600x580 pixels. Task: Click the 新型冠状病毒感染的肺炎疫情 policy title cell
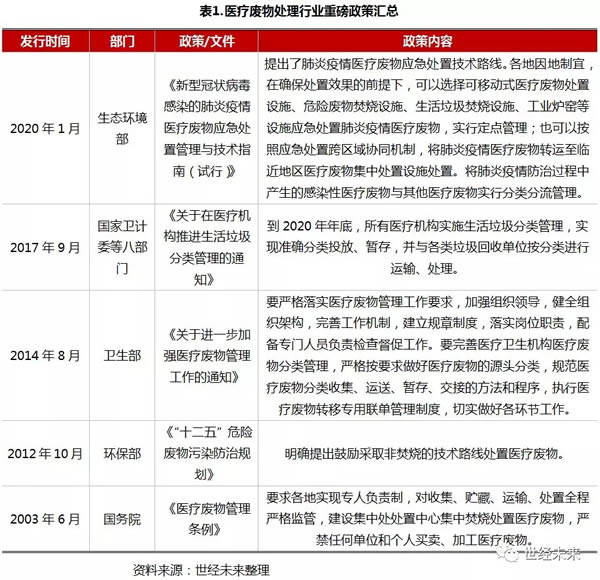pos(207,128)
